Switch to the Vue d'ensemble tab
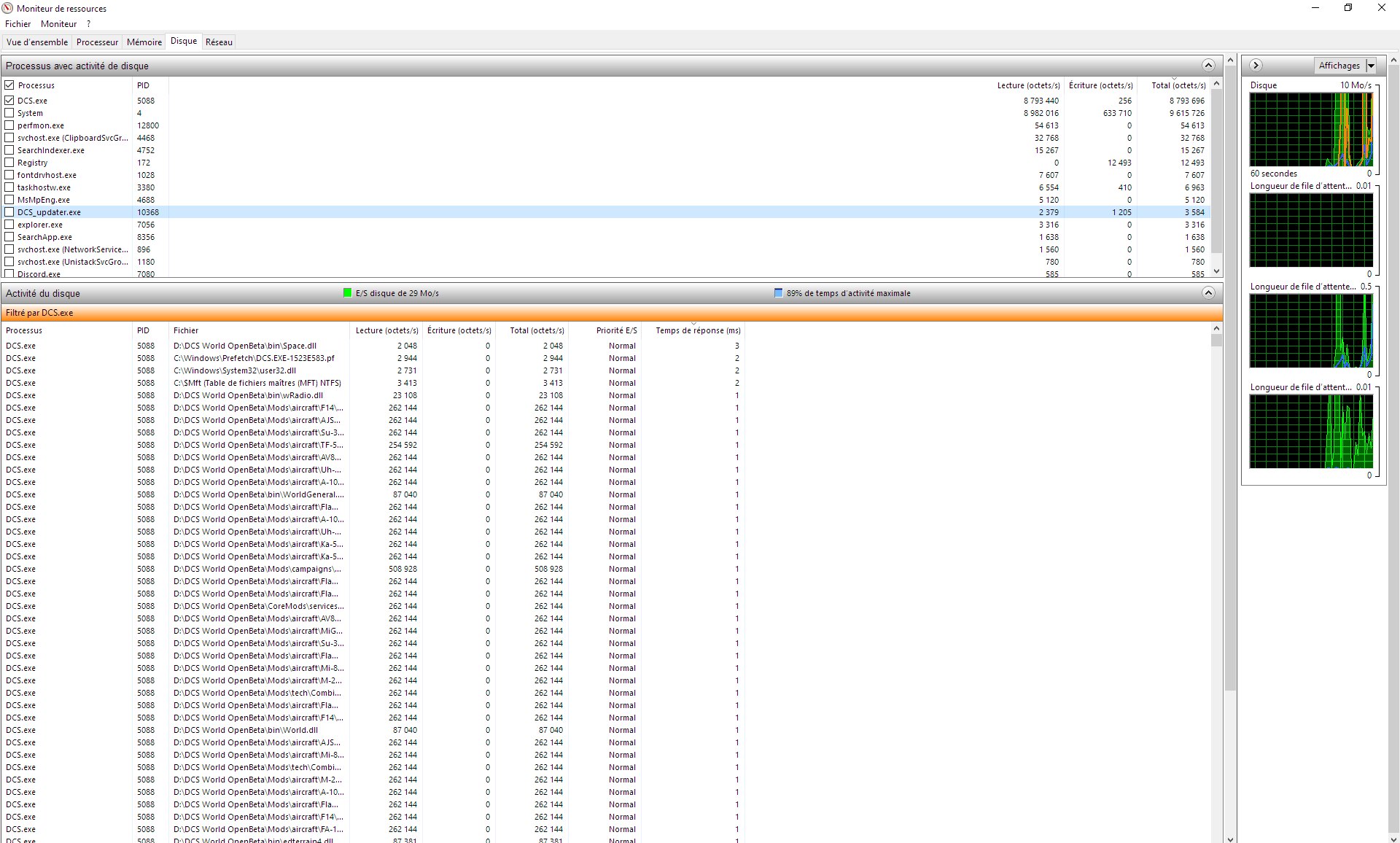The image size is (1400, 843). pos(37,42)
